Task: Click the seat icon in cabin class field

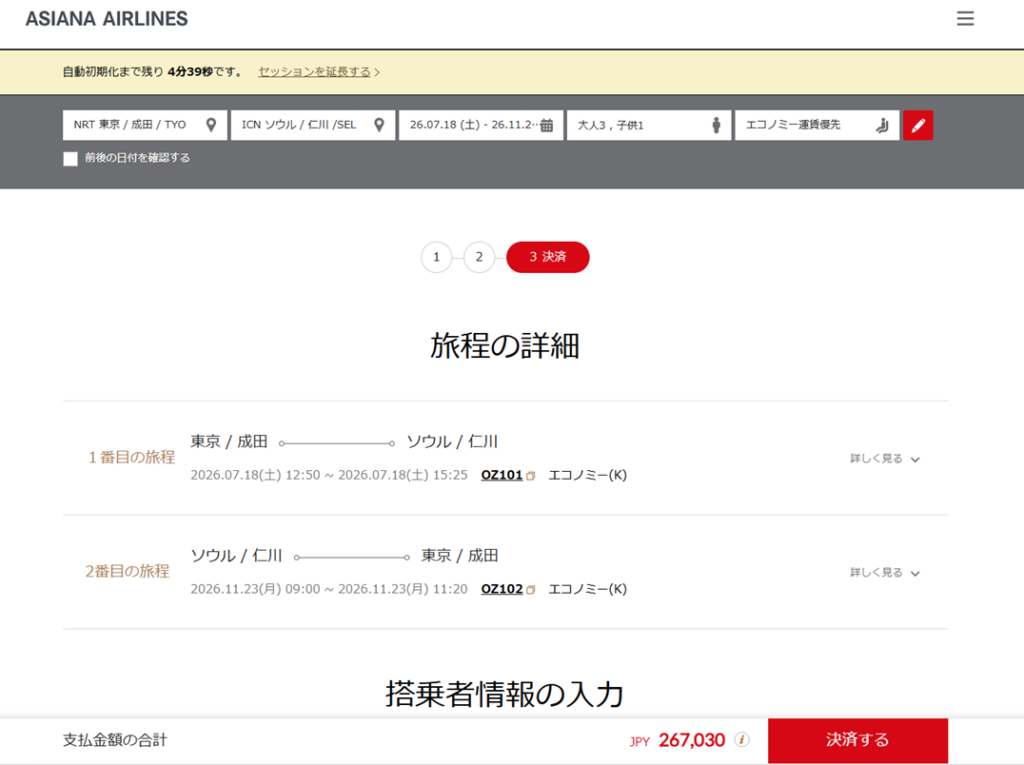Action: 882,126
